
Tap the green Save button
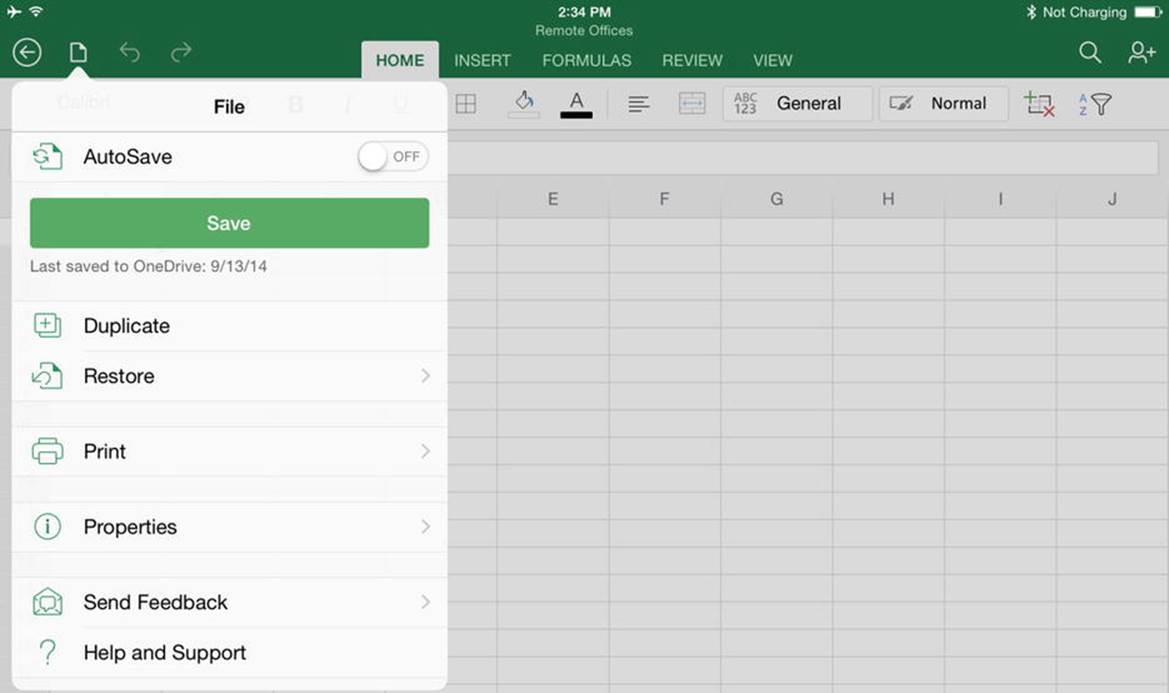[230, 223]
